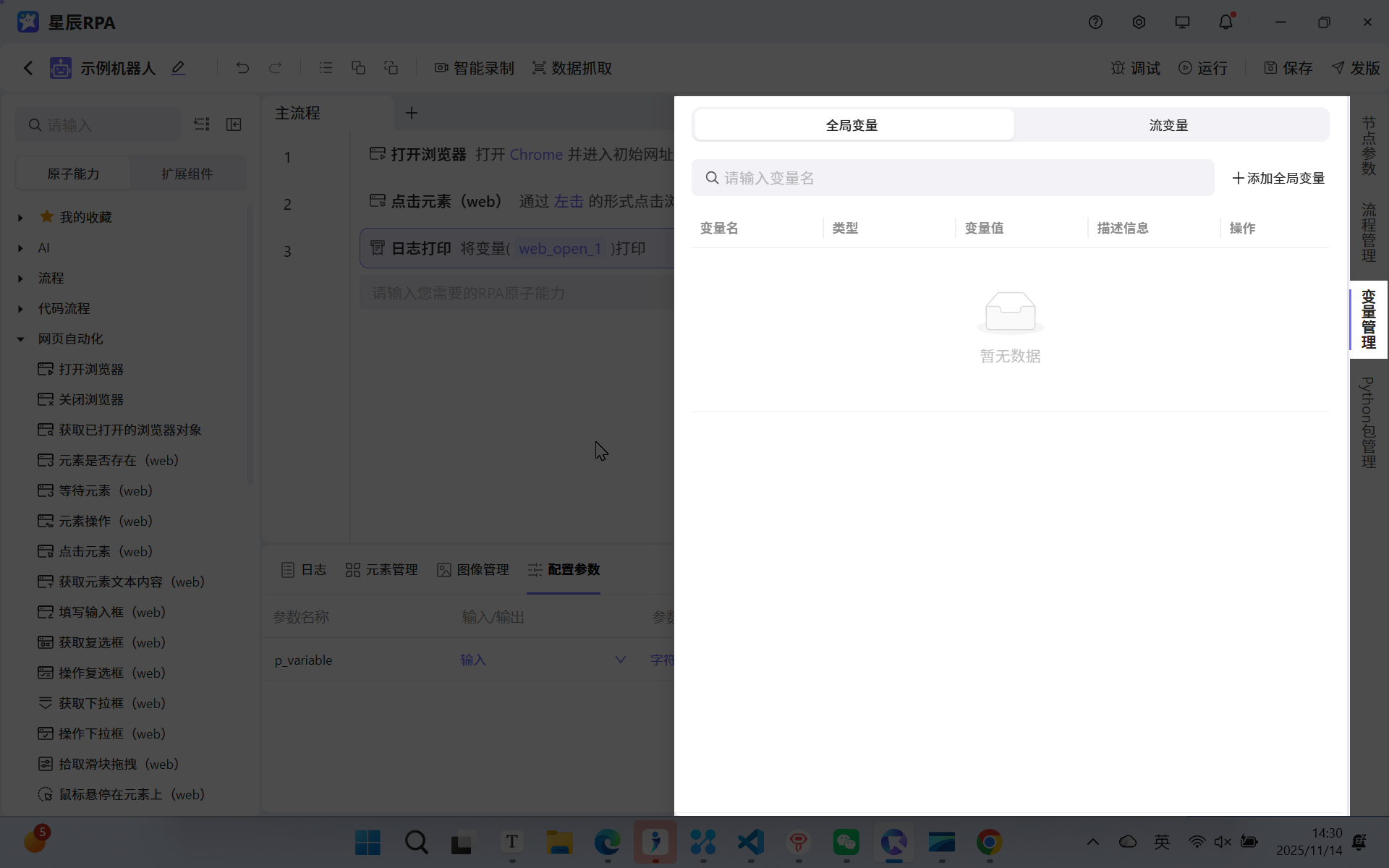Viewport: 1389px width, 868px height.
Task: Collapse the 网页自动化 tree node
Action: click(x=20, y=339)
